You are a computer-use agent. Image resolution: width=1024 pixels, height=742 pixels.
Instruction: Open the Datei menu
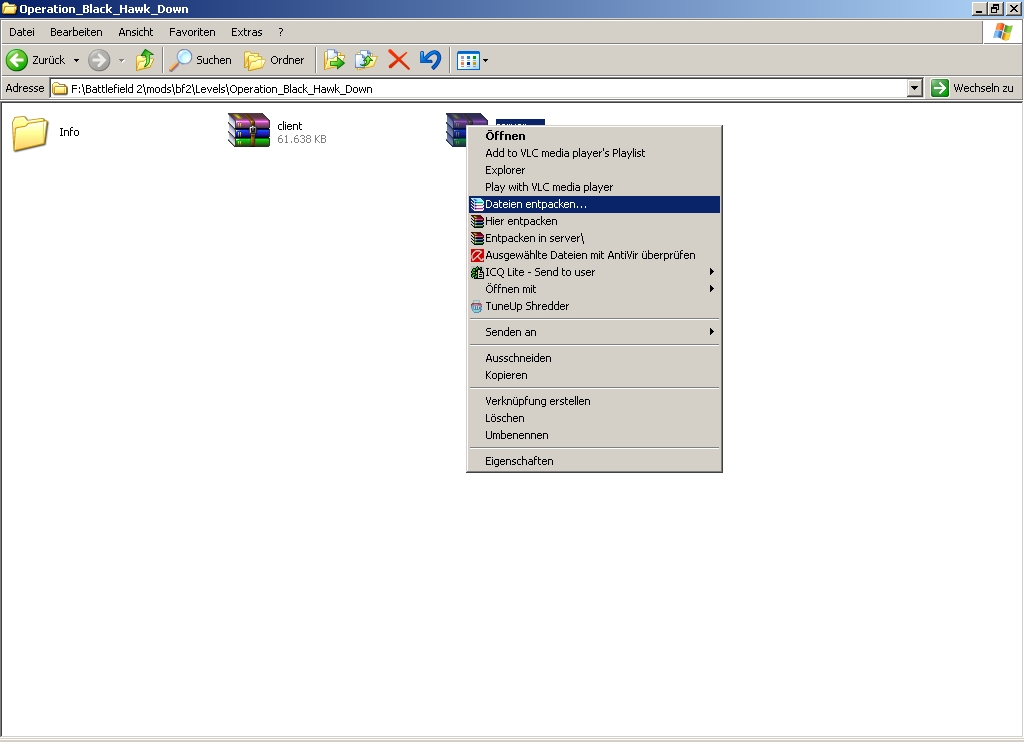(x=22, y=32)
